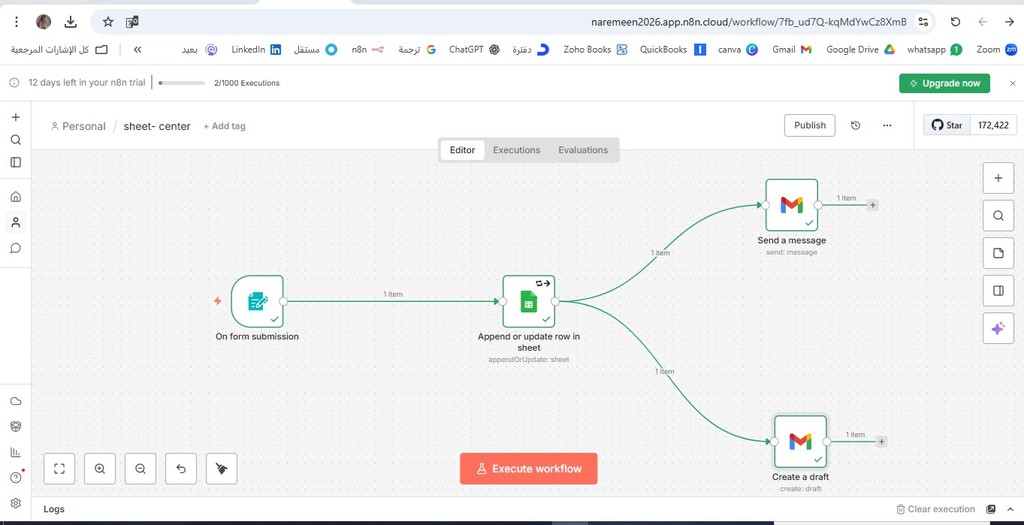The width and height of the screenshot is (1024, 525).
Task: Select the Google Sheets append row node
Action: click(x=528, y=301)
